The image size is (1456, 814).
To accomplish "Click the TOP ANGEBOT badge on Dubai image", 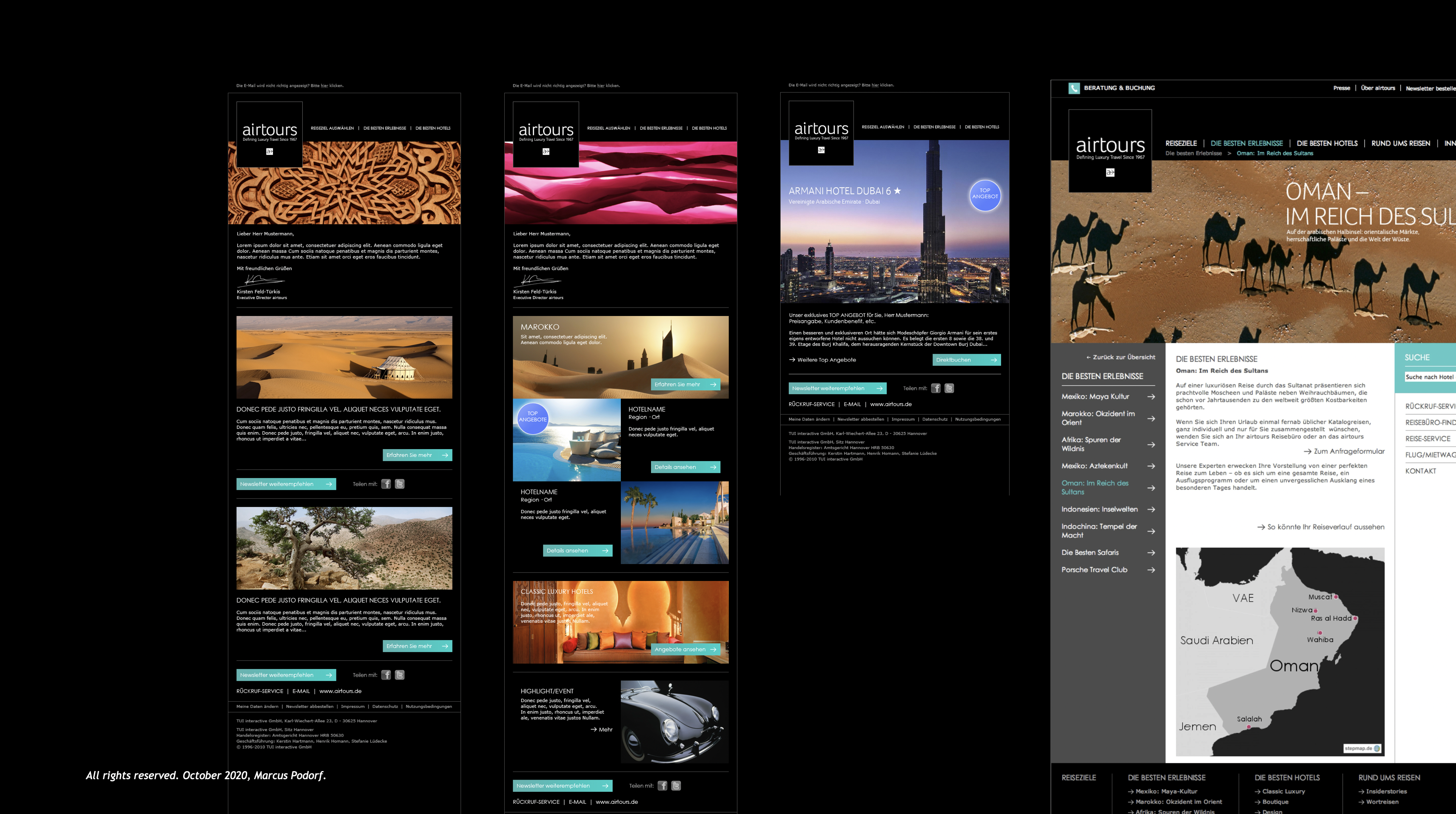I will (x=985, y=195).
